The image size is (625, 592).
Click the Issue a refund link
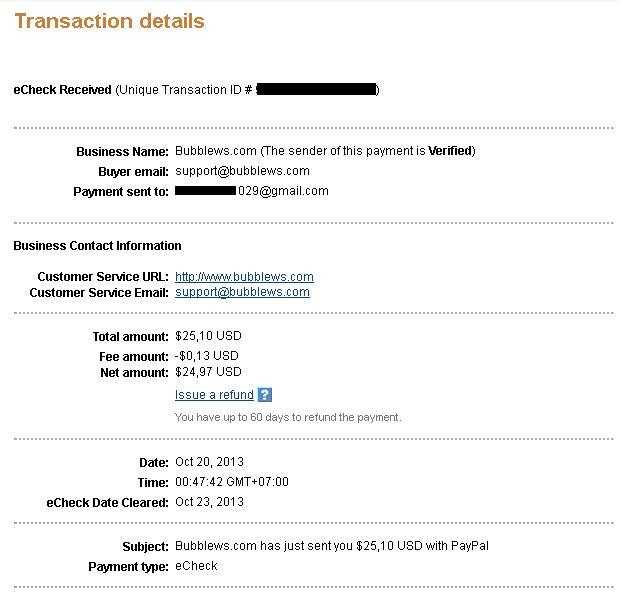click(214, 395)
